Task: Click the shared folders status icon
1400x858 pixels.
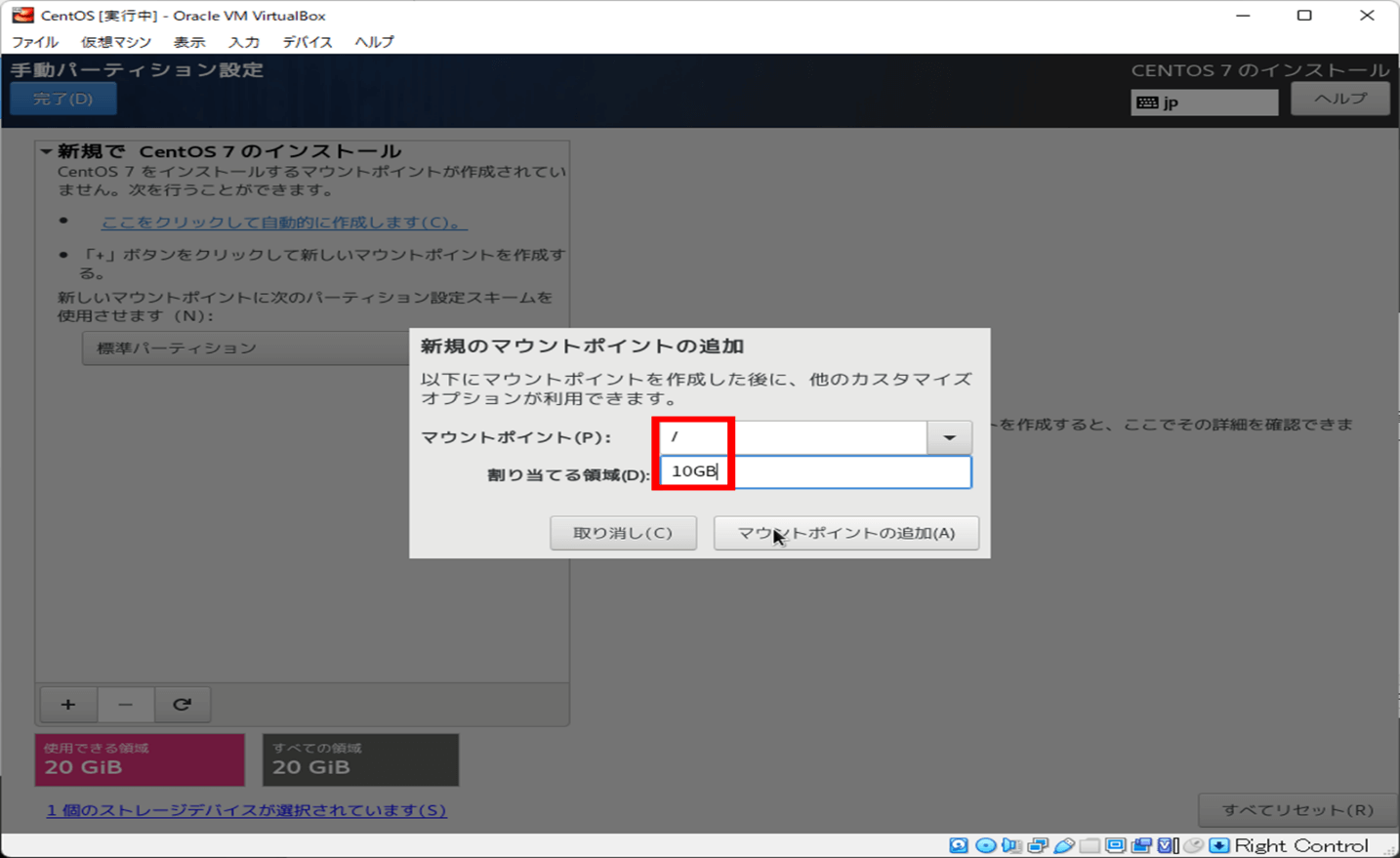Action: (1090, 845)
